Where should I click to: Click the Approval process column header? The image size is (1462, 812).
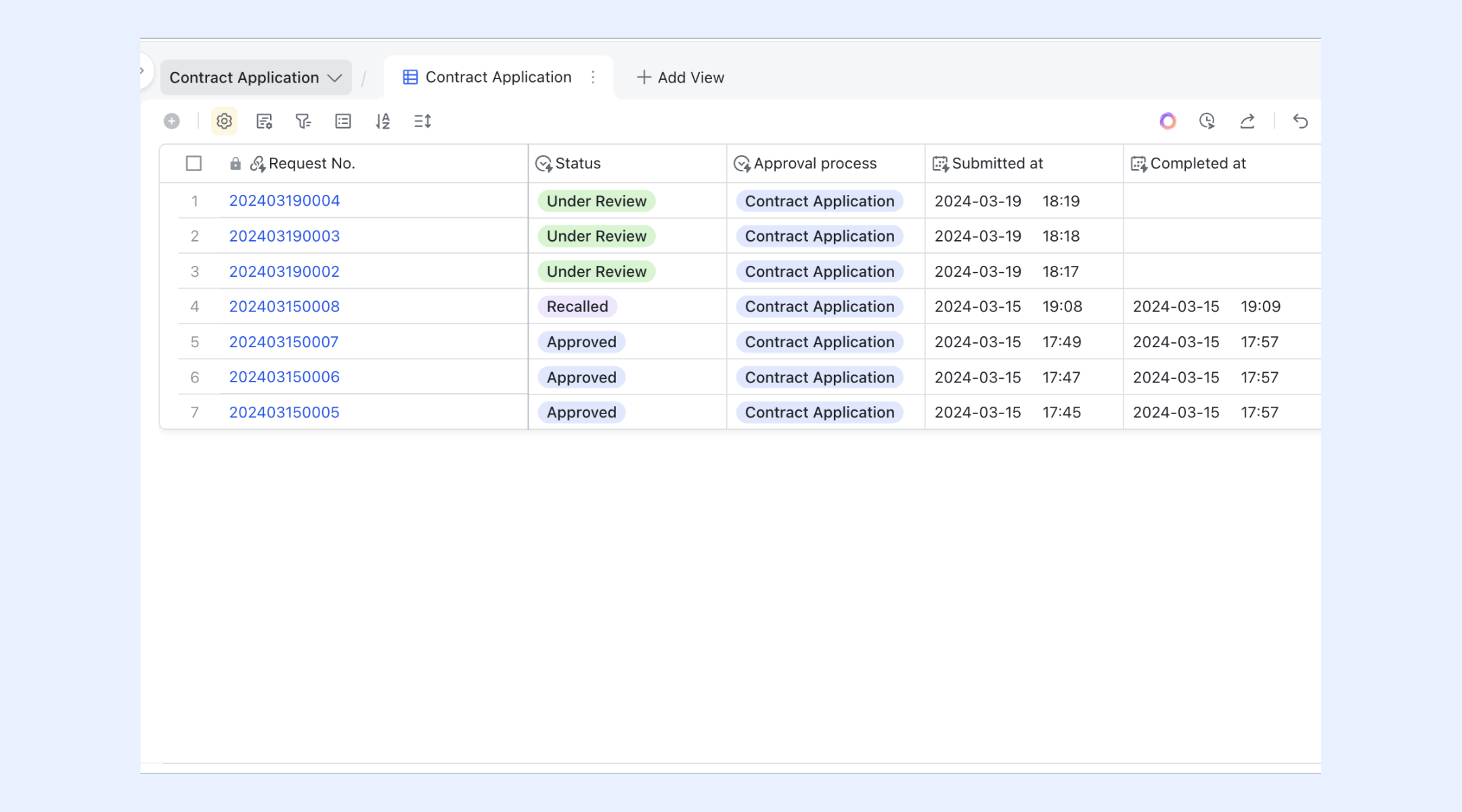click(x=826, y=163)
